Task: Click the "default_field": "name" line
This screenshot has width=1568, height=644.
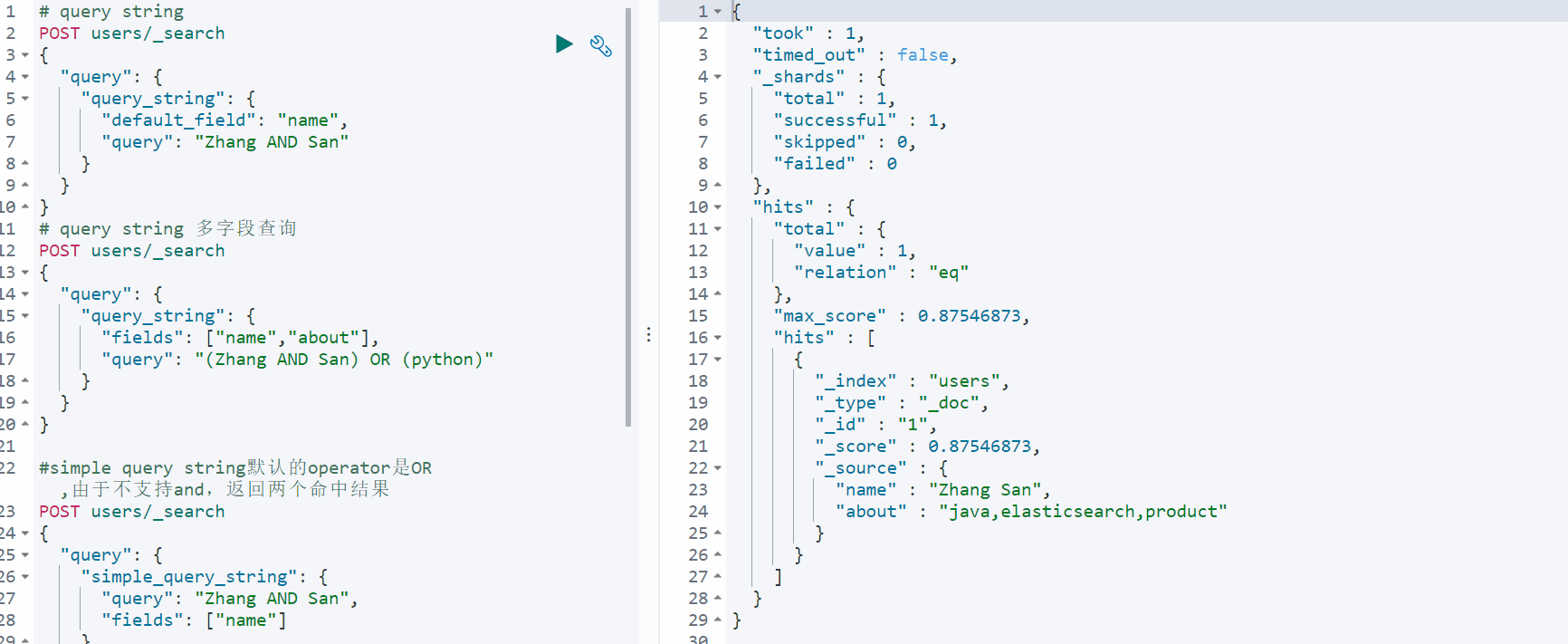Action: (x=225, y=120)
